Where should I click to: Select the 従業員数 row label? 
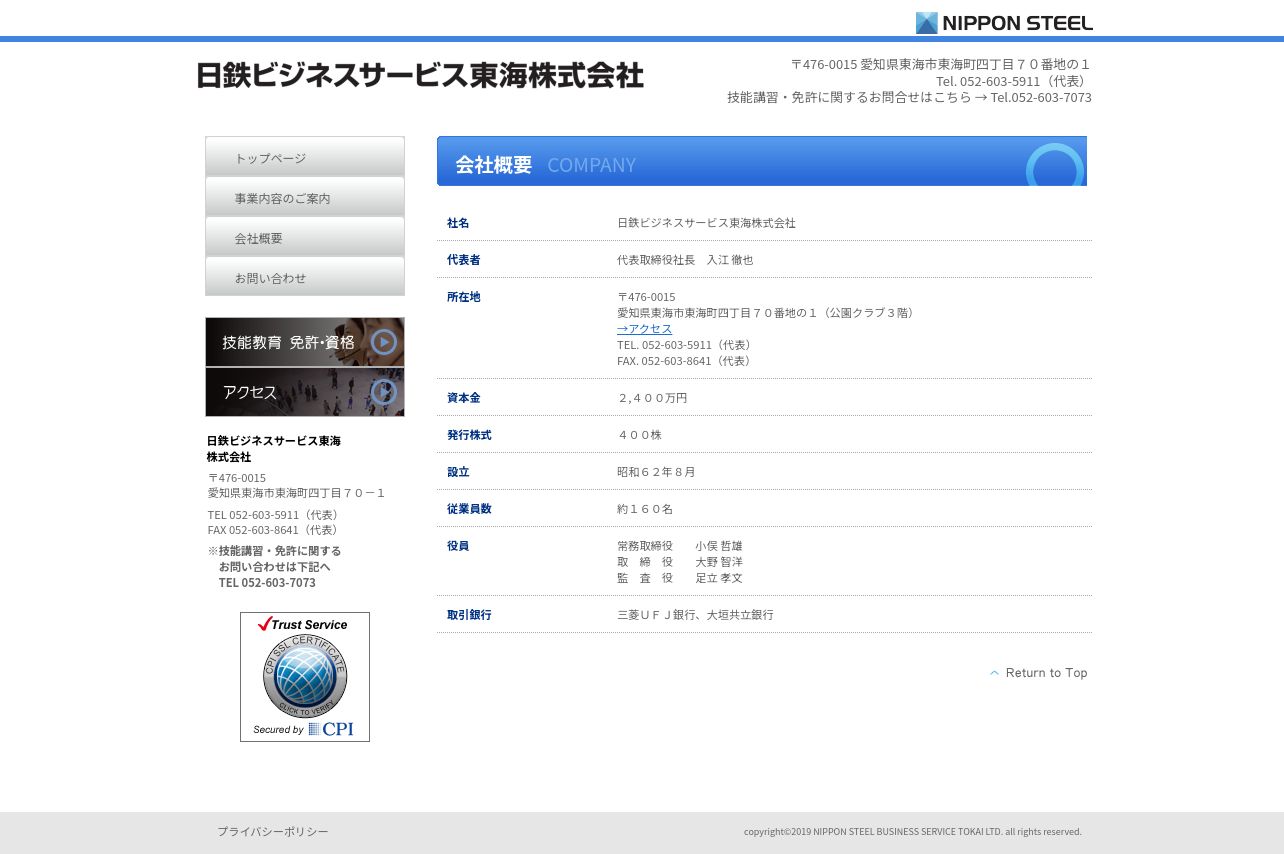(x=469, y=509)
